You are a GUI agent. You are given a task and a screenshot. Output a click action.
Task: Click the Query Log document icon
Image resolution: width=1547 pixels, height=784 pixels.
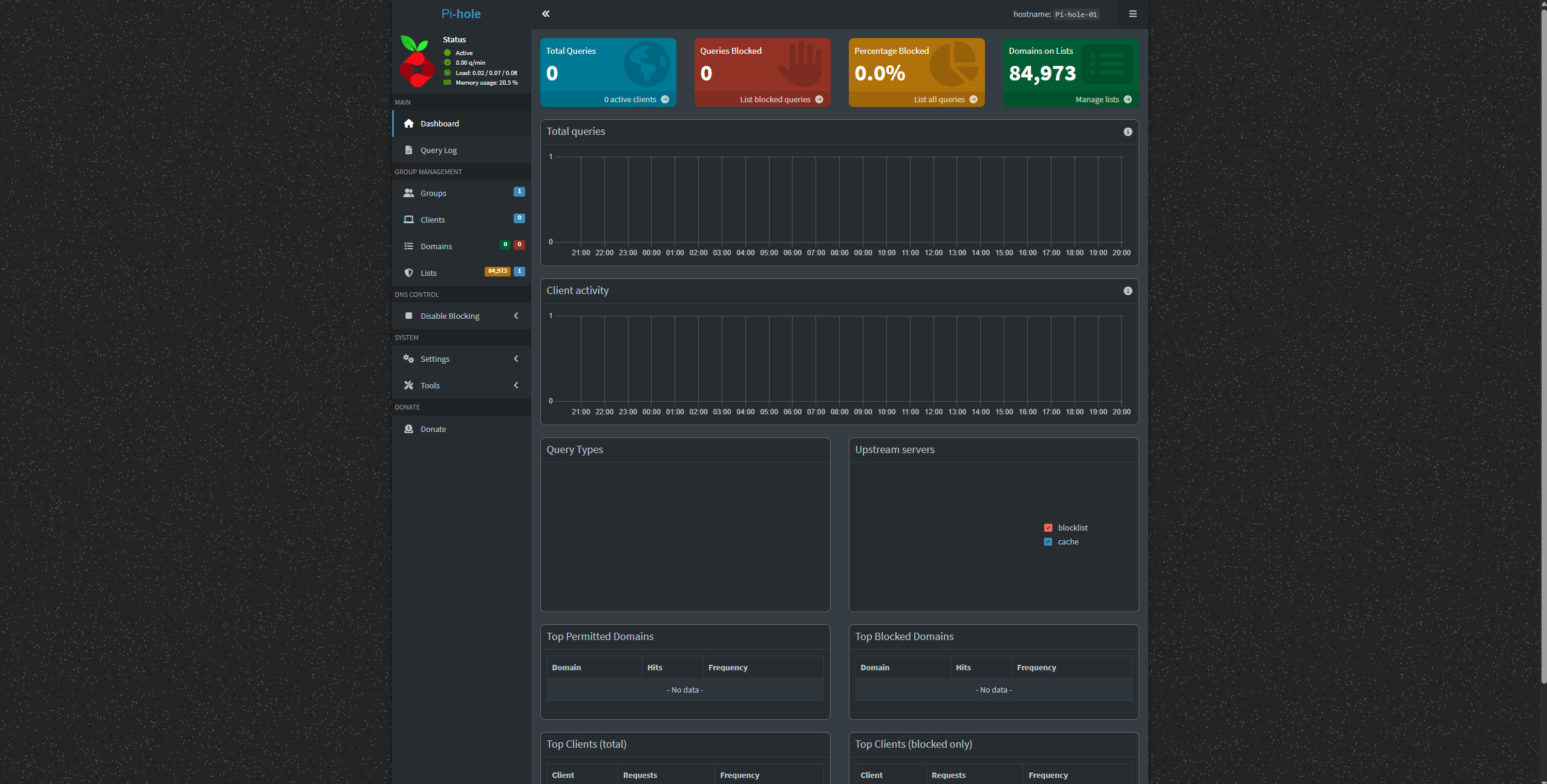pos(409,150)
